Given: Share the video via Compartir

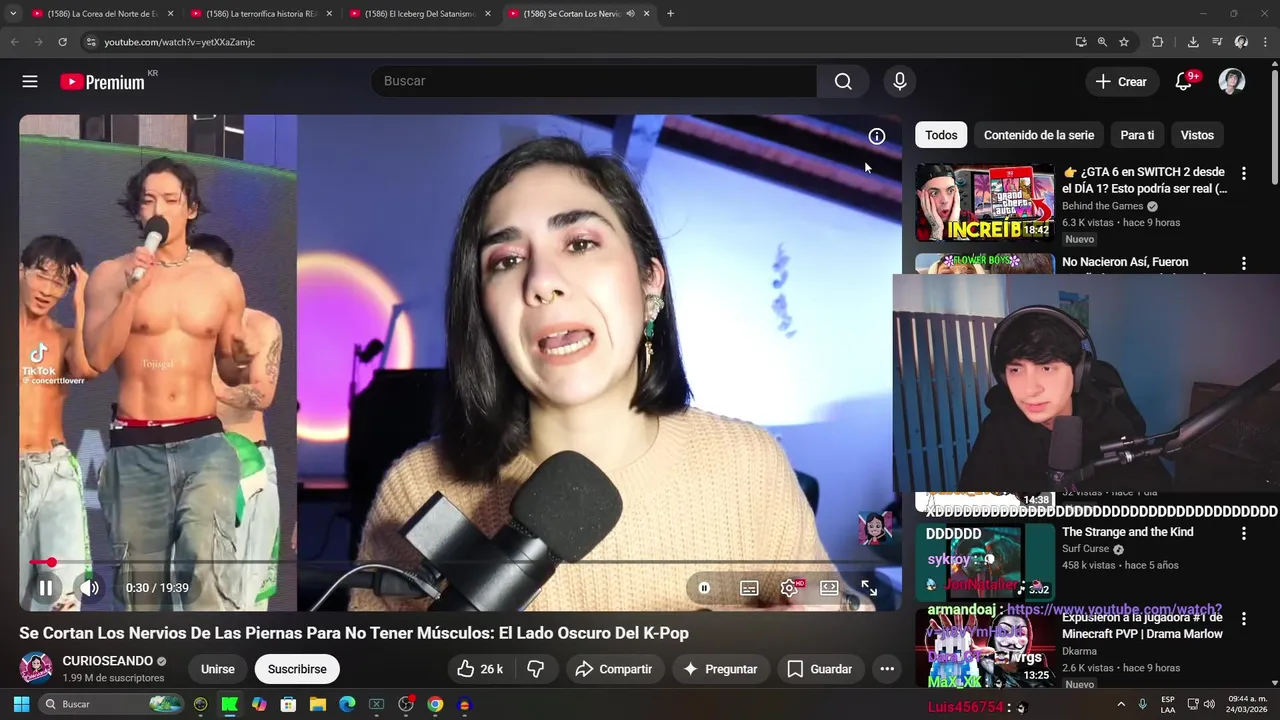Looking at the screenshot, I should click(613, 669).
